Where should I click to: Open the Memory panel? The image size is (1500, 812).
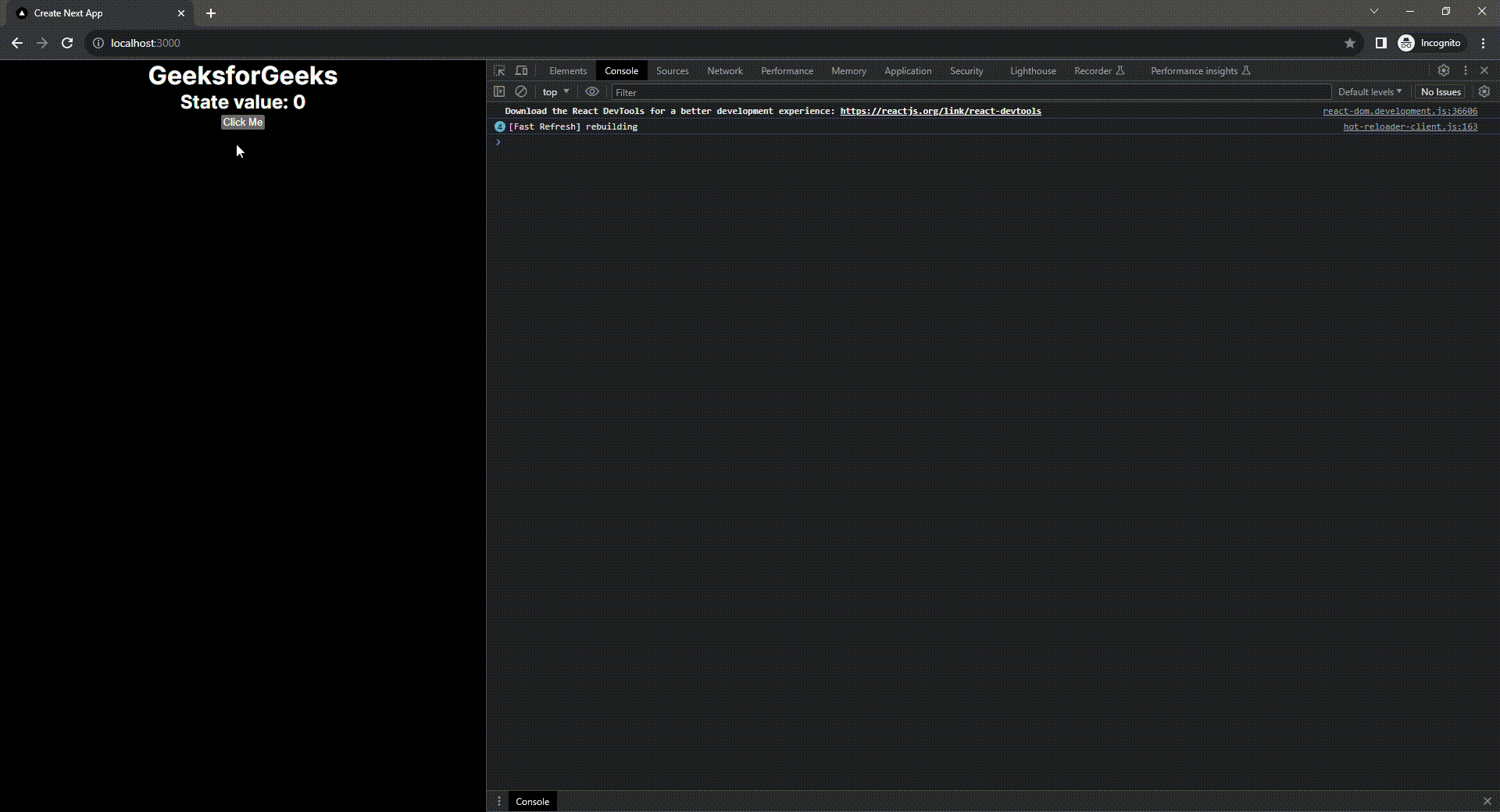[848, 71]
